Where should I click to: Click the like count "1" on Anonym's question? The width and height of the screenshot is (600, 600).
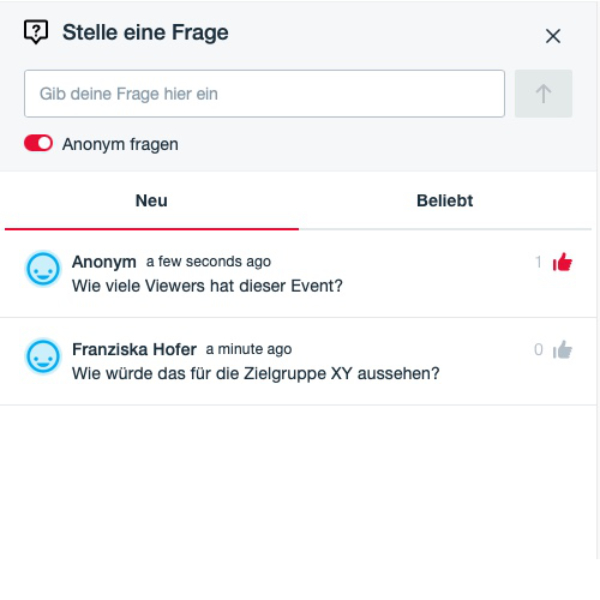[x=538, y=263]
